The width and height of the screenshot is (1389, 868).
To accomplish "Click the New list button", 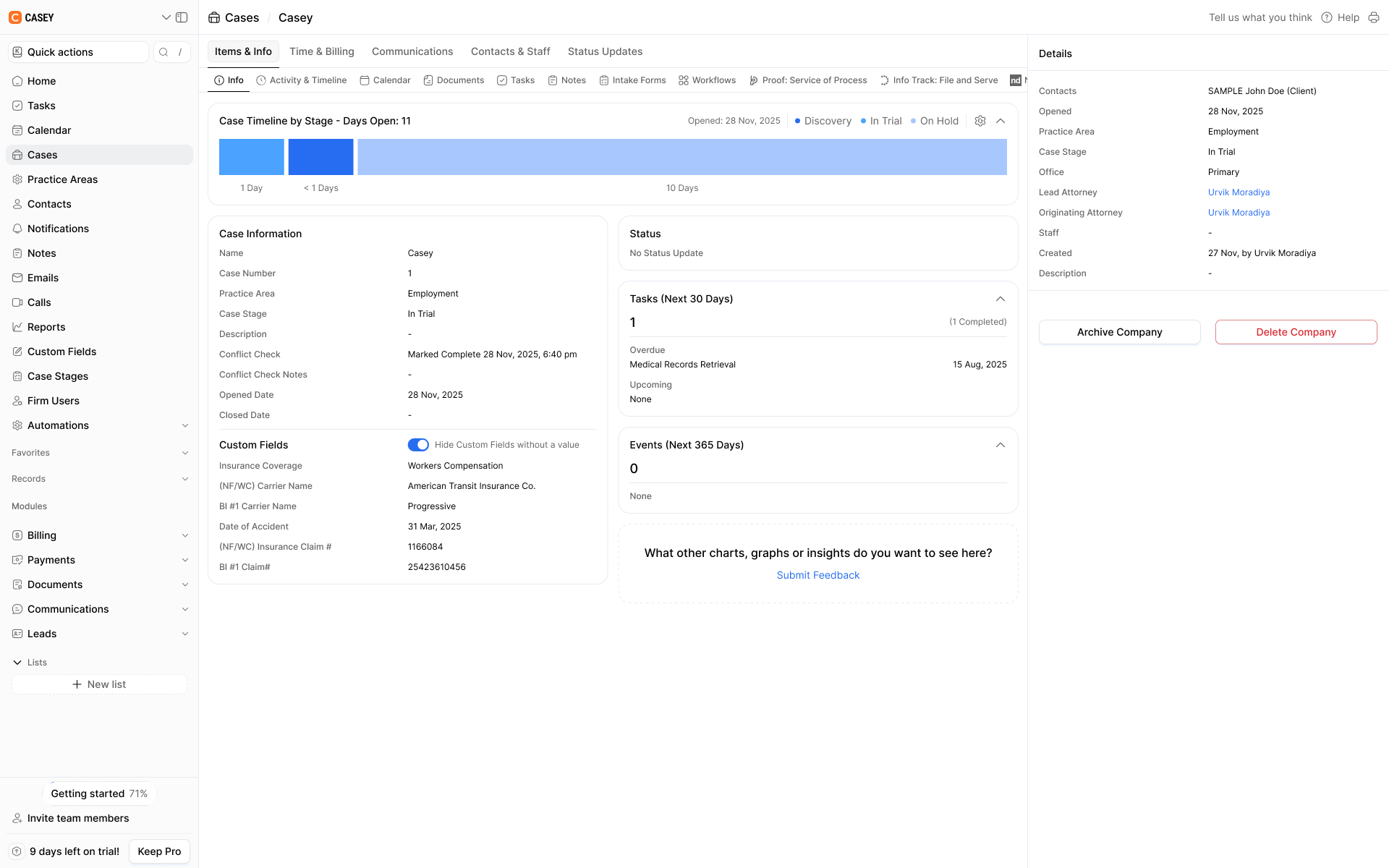I will click(x=99, y=684).
